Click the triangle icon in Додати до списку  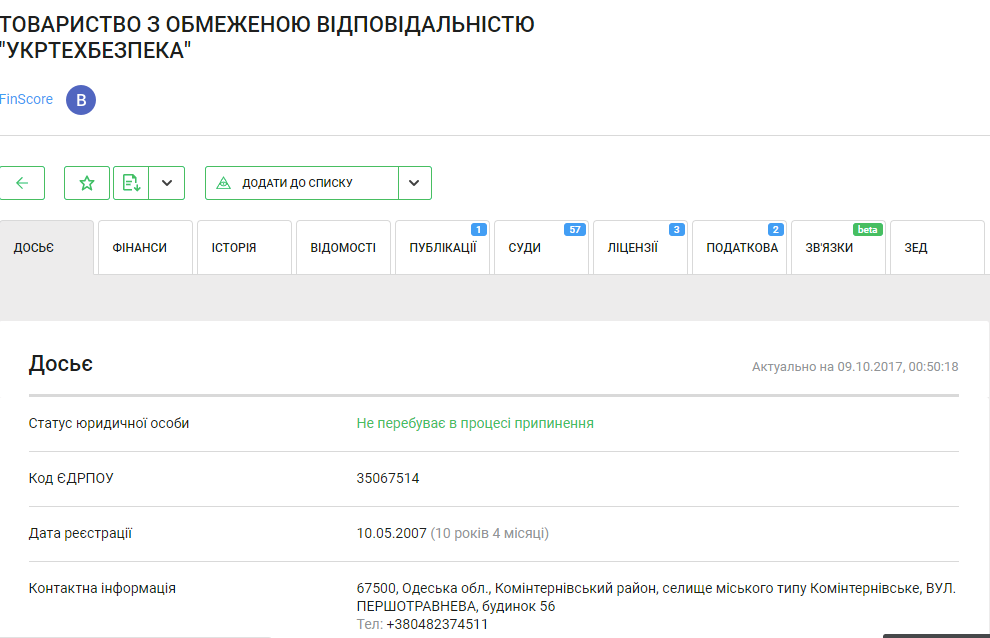(x=223, y=183)
